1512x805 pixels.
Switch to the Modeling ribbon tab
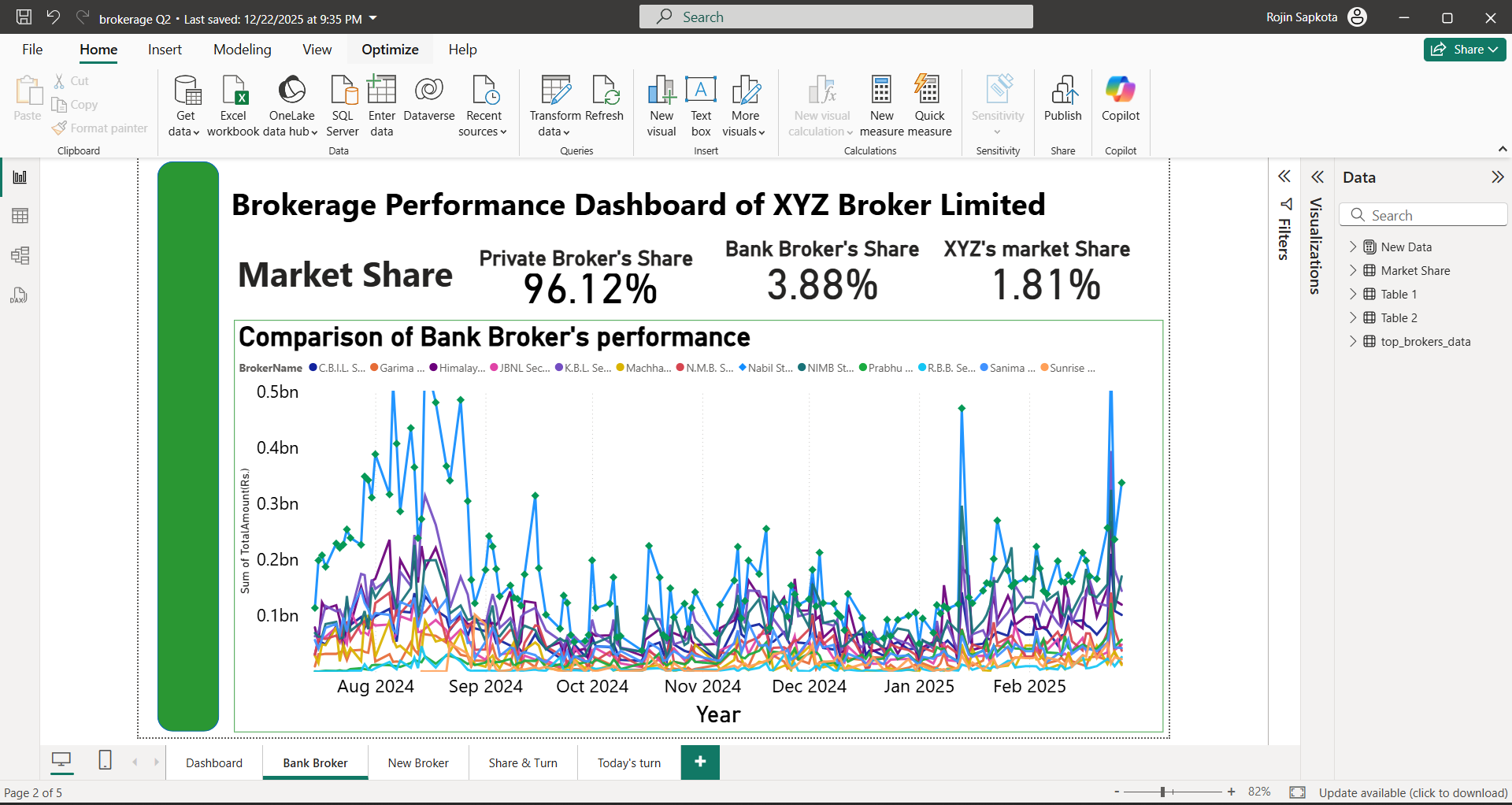242,49
